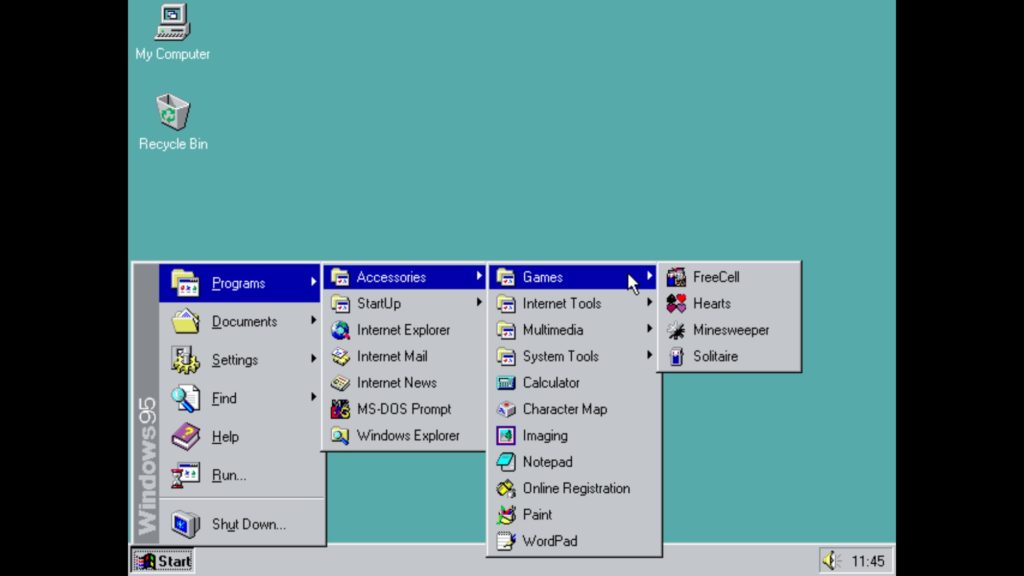Click the speaker icon in the system tray
This screenshot has height=576, width=1024.
pos(831,560)
